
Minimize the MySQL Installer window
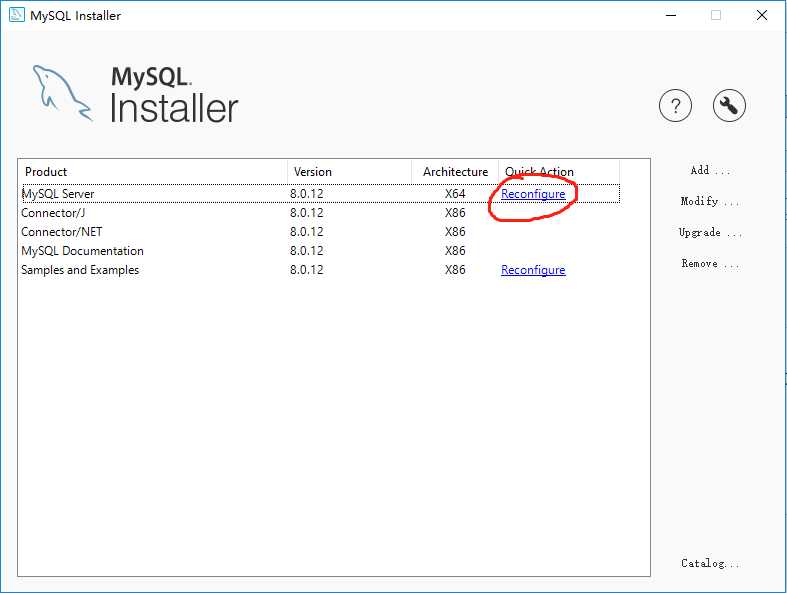[x=671, y=15]
